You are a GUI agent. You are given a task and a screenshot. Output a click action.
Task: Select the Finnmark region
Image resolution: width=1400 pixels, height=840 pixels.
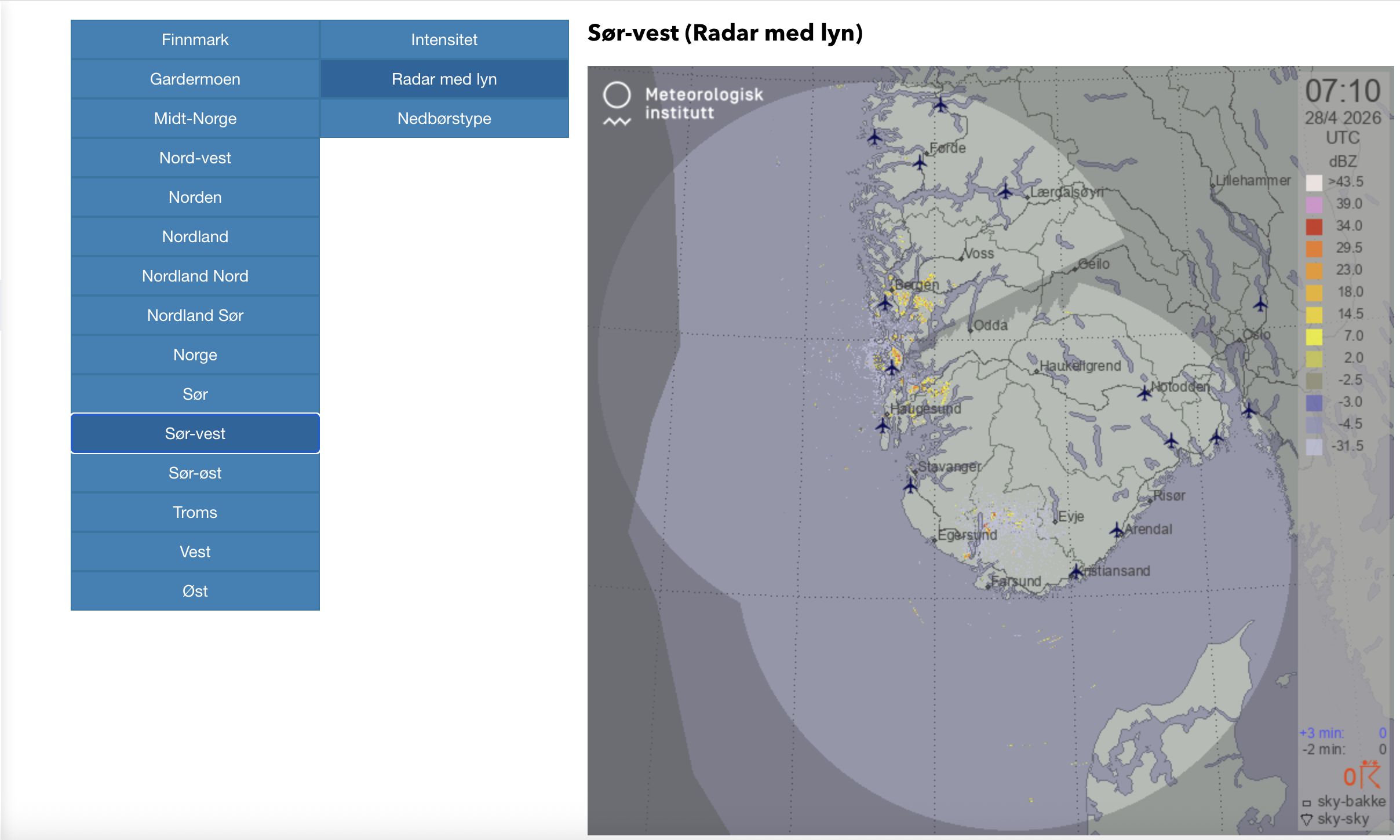(195, 39)
